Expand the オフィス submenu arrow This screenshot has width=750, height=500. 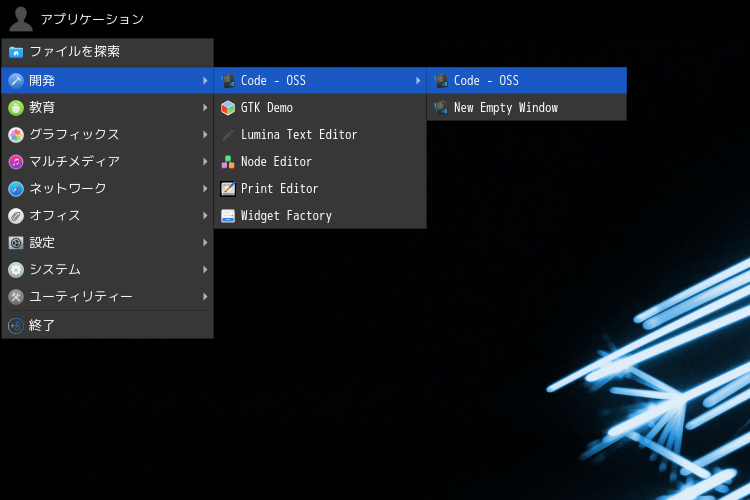point(205,216)
